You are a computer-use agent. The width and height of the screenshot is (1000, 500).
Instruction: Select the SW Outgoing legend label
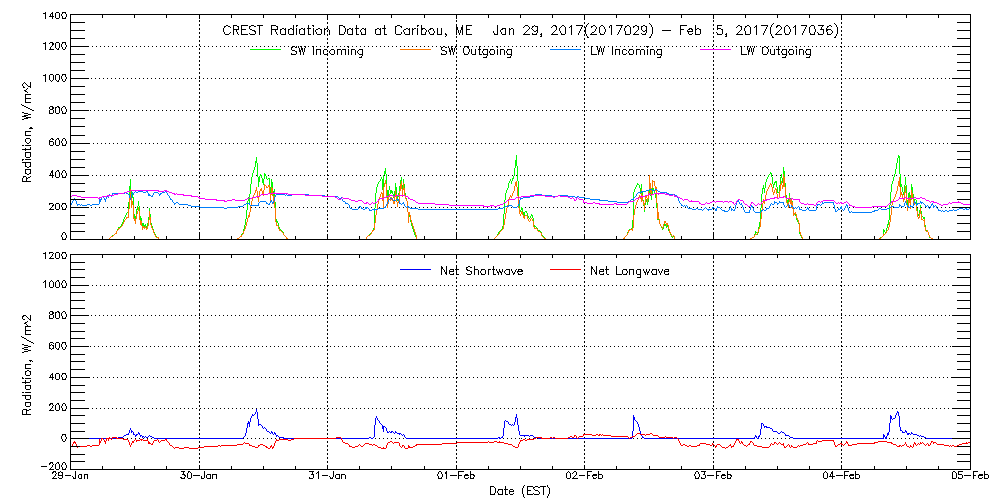[477, 51]
